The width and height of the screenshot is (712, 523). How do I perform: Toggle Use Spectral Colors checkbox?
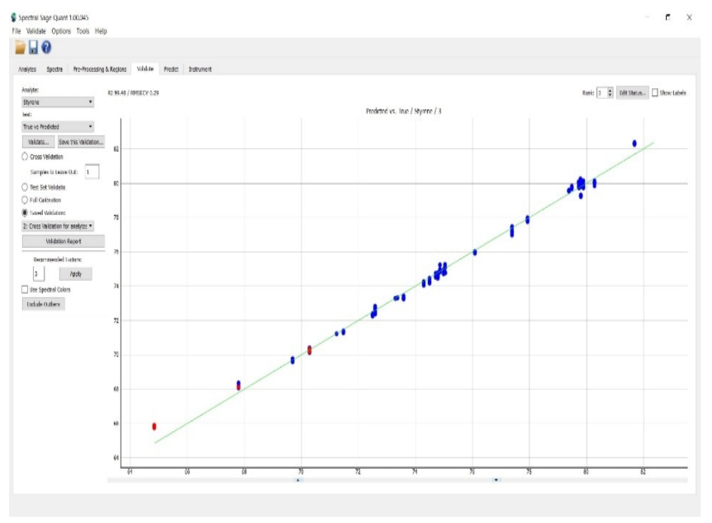[x=25, y=289]
